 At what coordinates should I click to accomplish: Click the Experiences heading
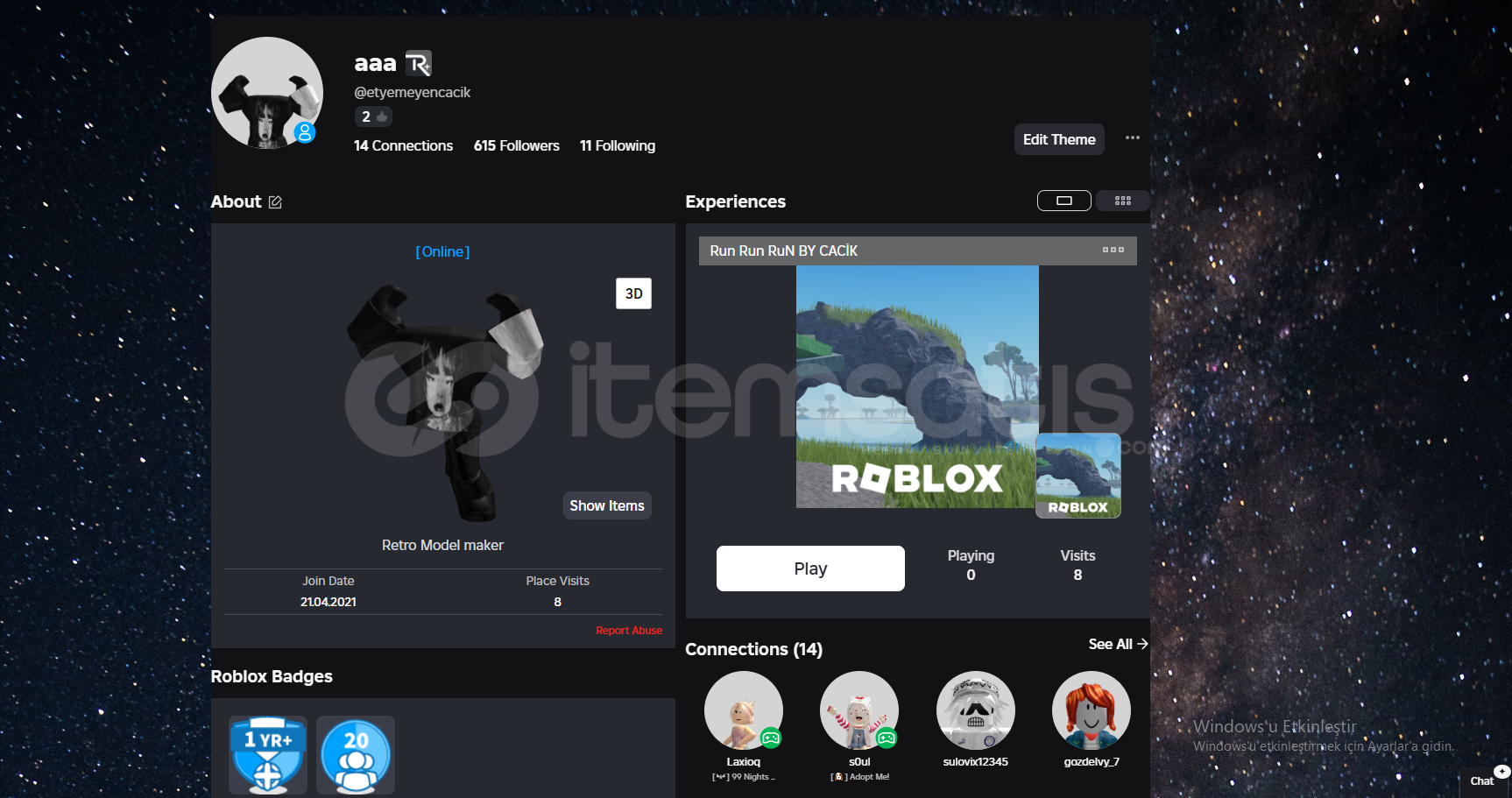(x=735, y=201)
